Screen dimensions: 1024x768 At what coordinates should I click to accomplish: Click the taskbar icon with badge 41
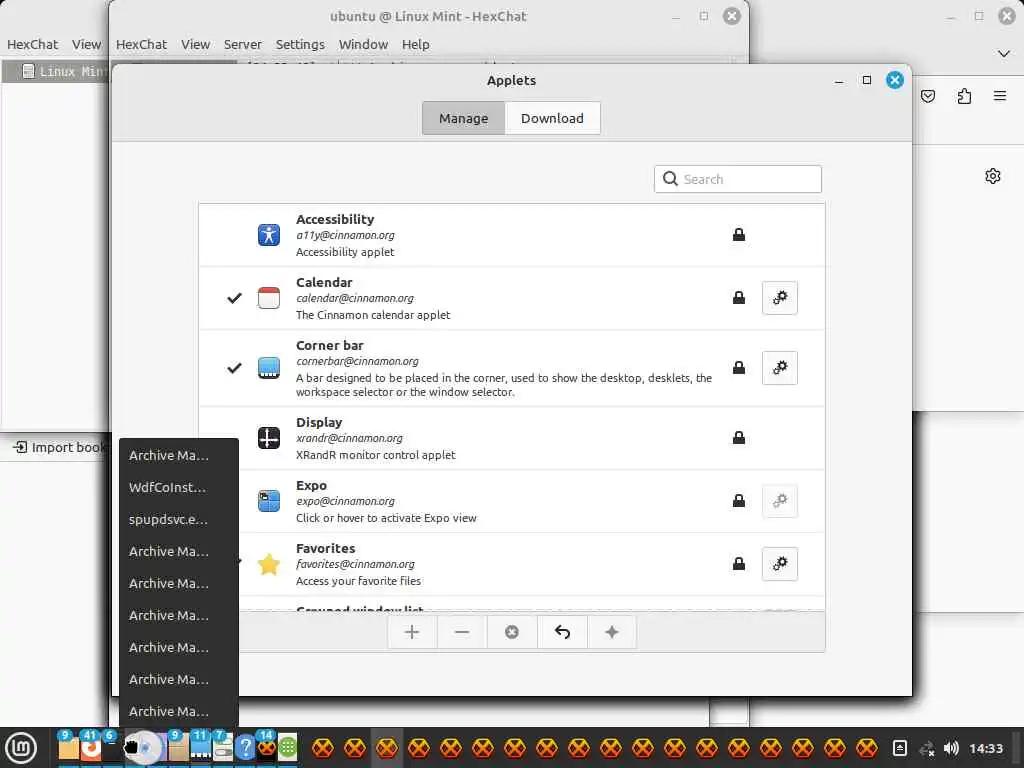90,746
